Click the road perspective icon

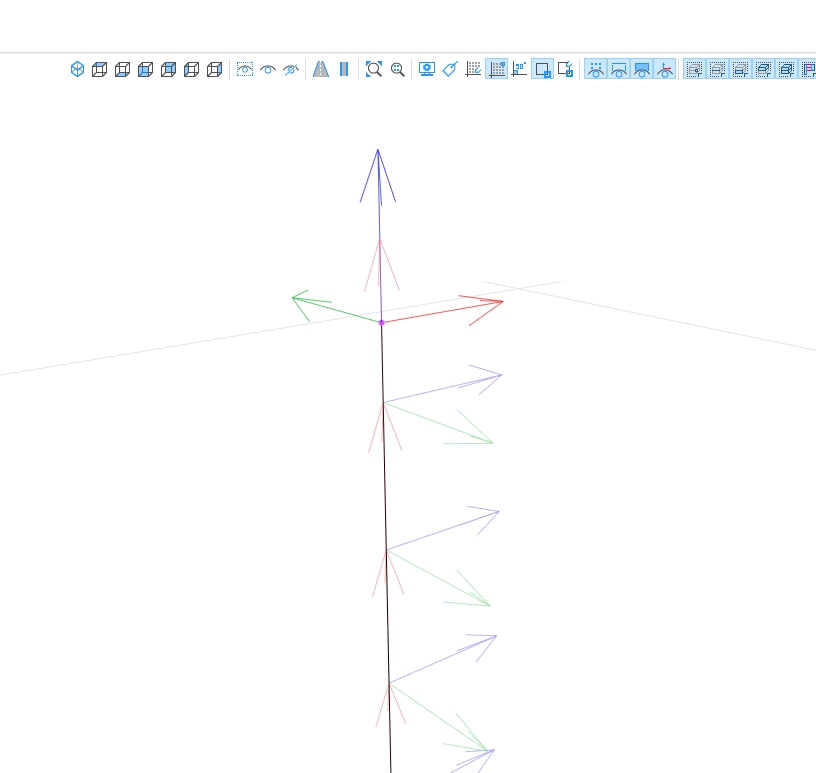tap(321, 69)
